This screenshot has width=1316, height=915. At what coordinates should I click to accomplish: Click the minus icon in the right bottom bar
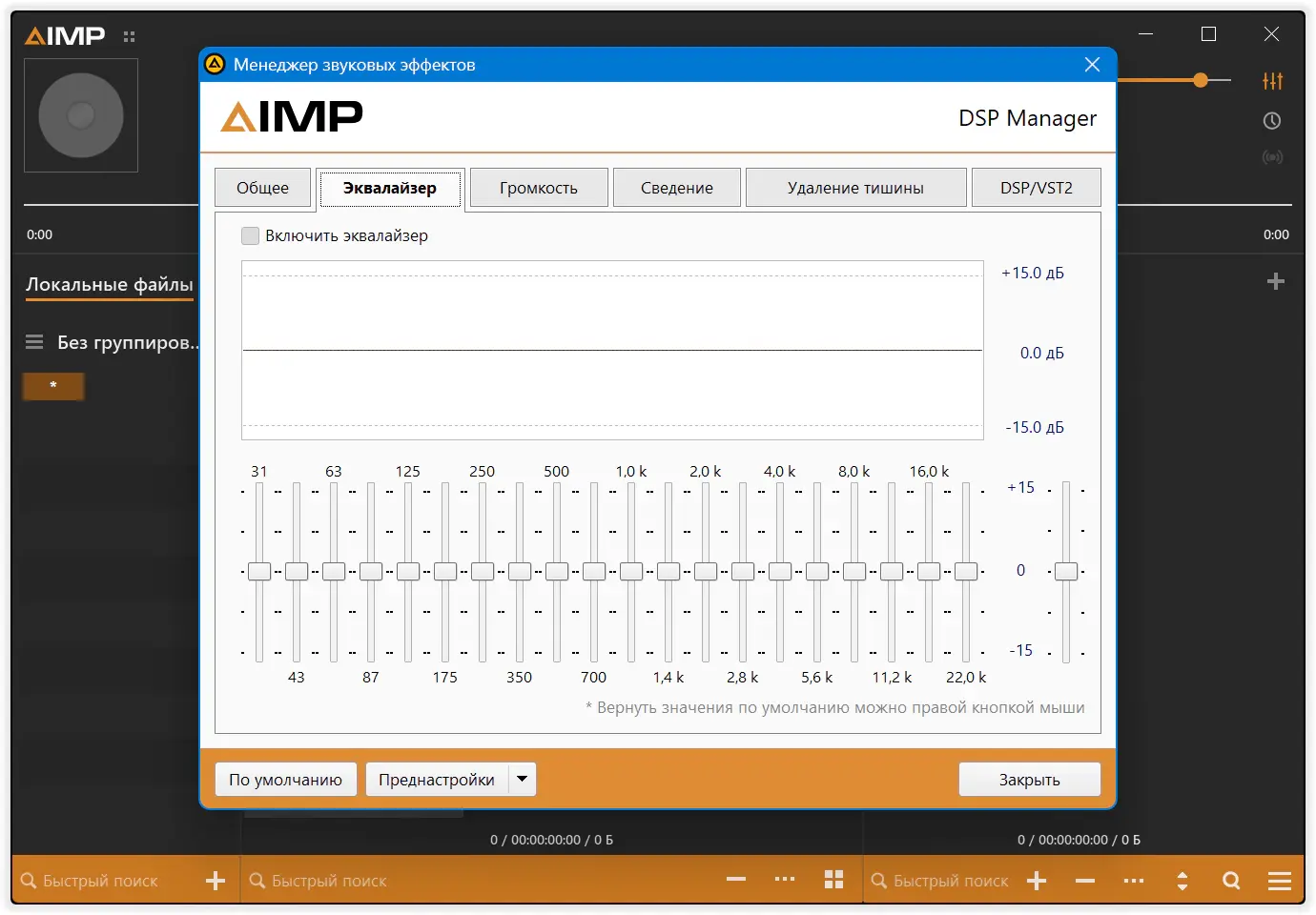point(1085,881)
